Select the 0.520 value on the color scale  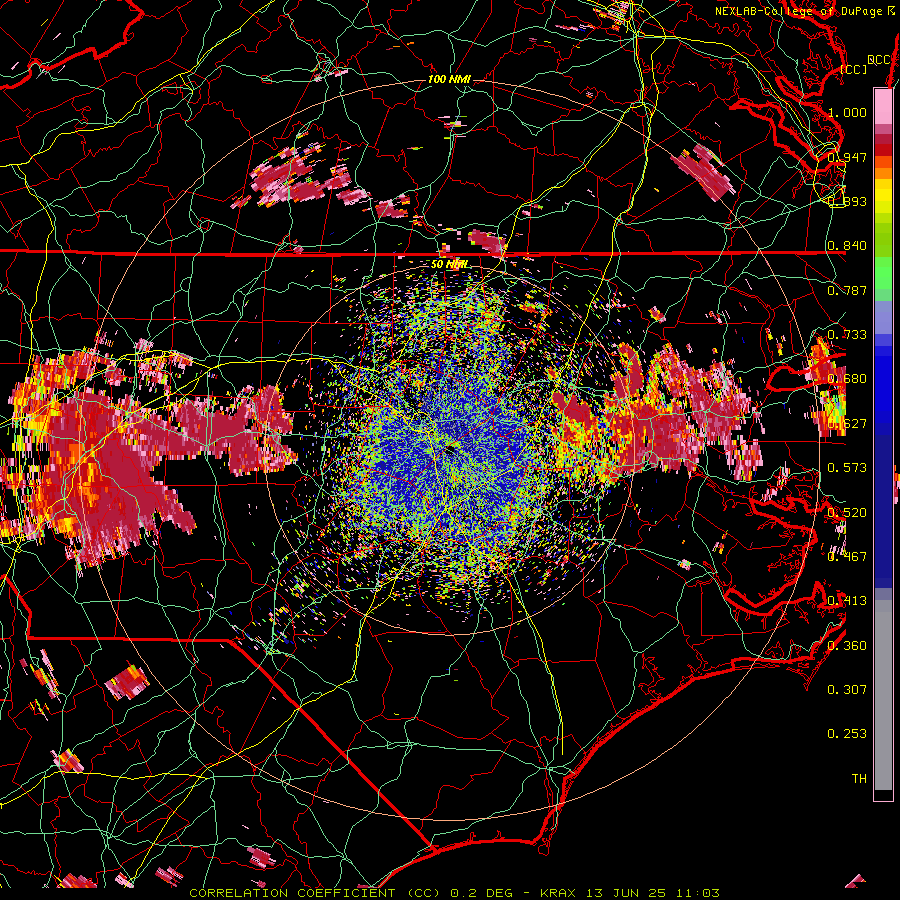click(x=847, y=513)
